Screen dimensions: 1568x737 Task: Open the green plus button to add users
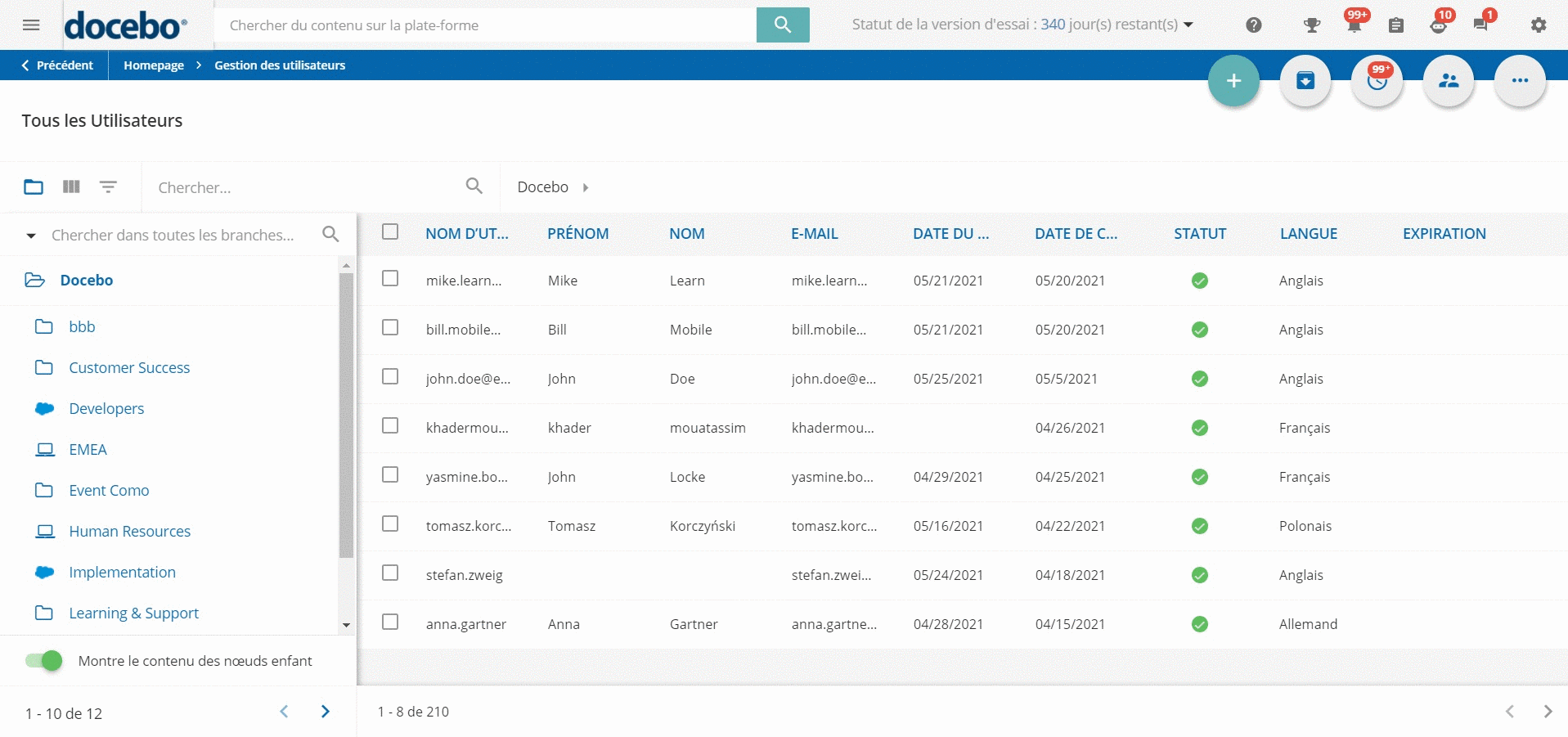1233,80
